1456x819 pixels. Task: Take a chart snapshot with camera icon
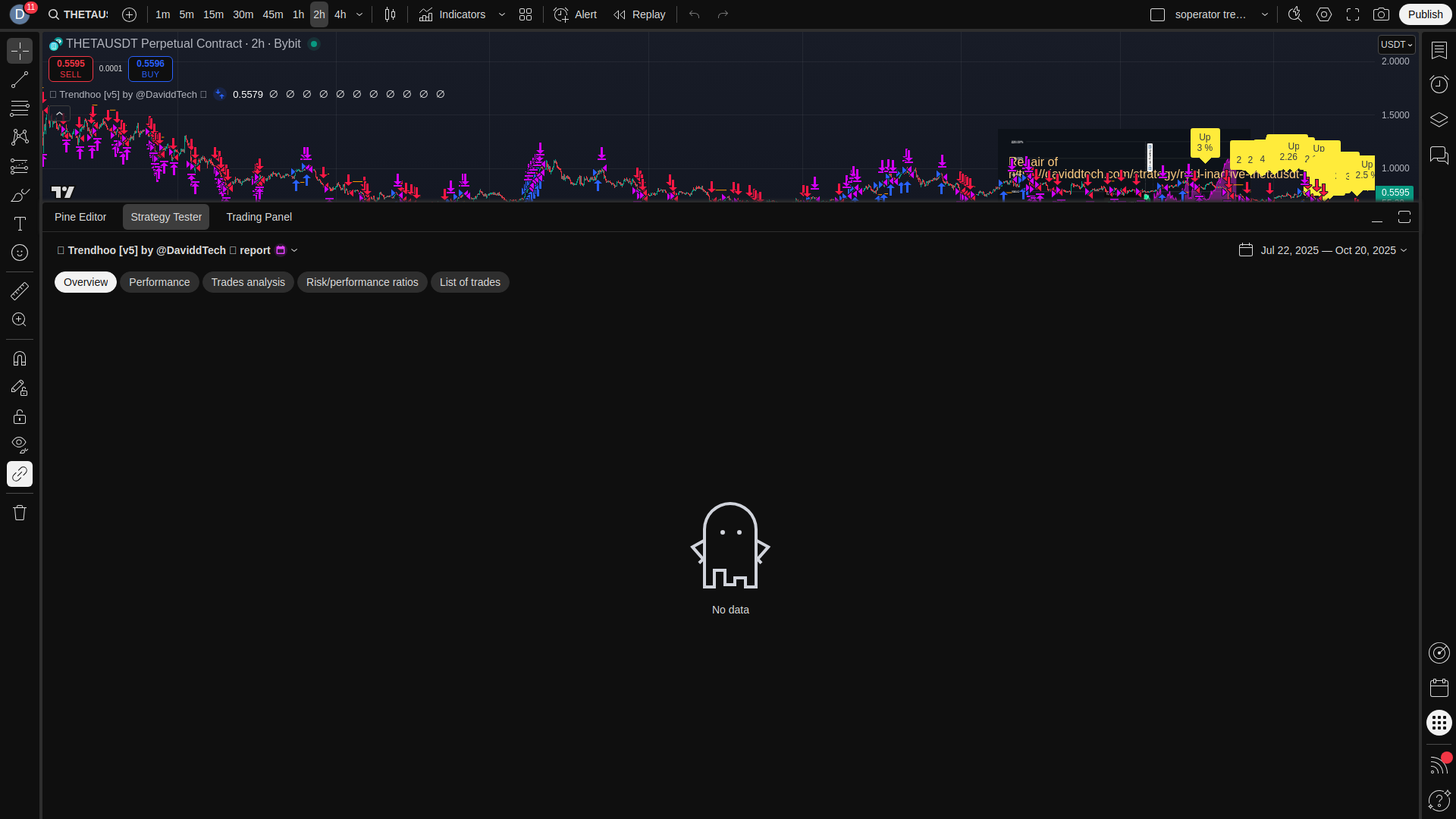[x=1381, y=14]
